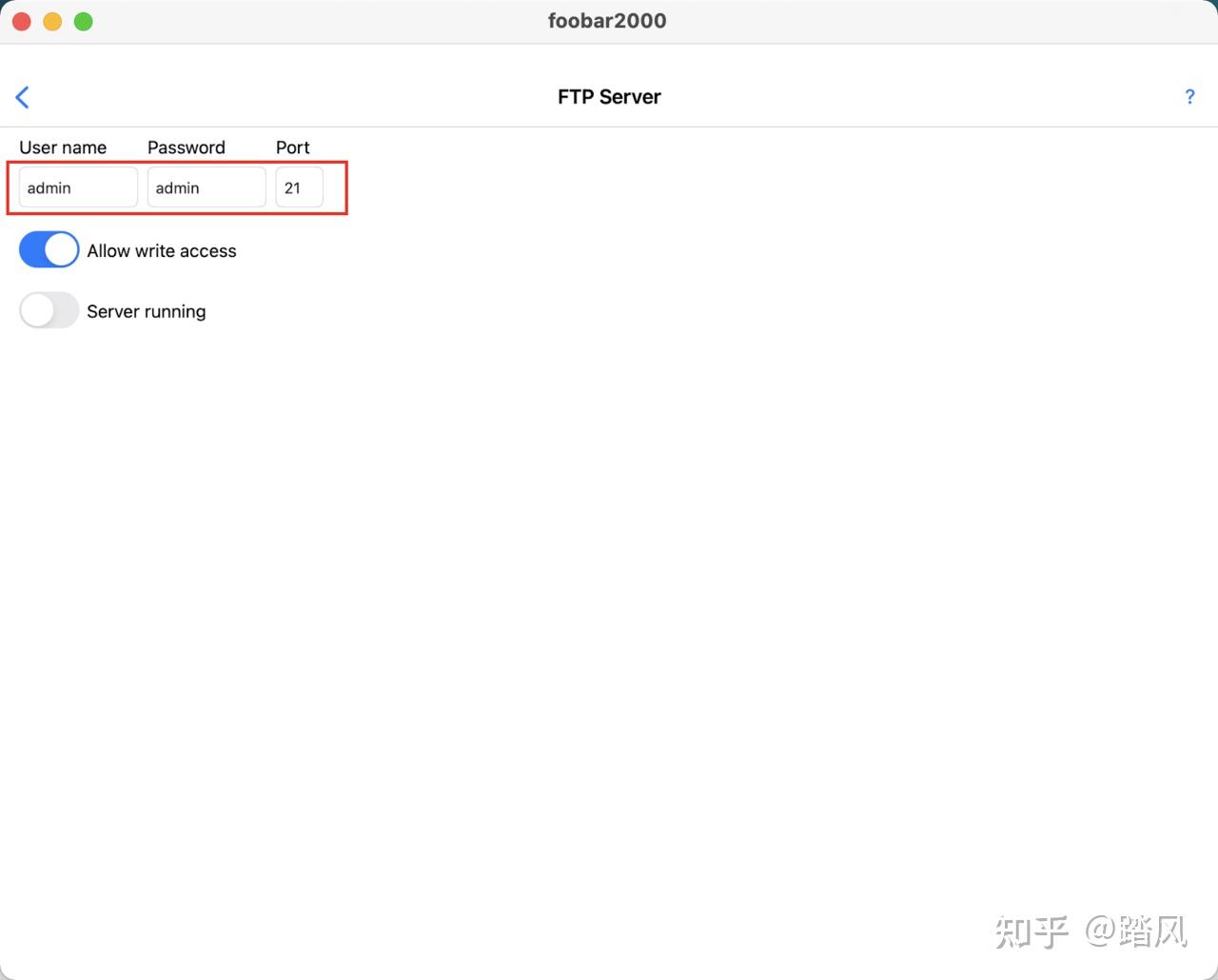Click the Password column header

point(187,147)
